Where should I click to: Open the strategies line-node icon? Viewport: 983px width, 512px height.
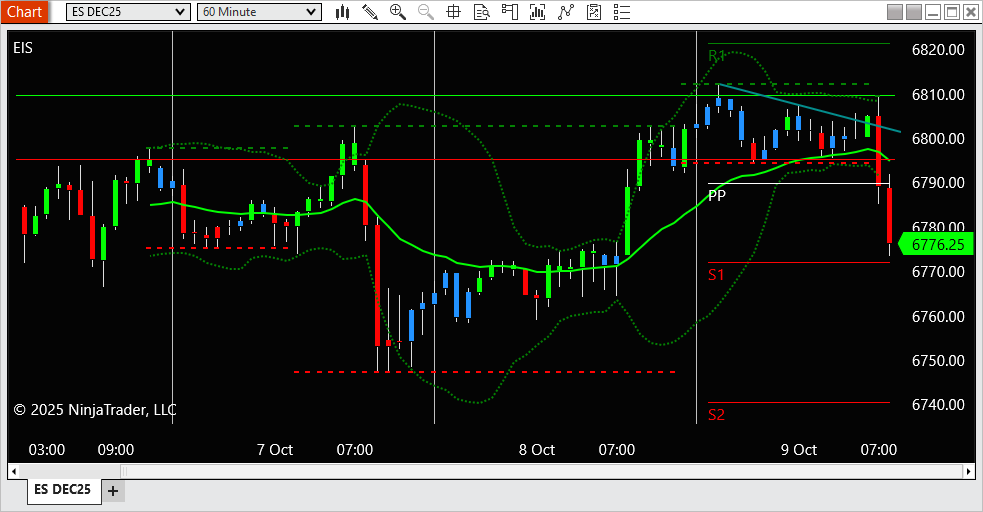coord(566,12)
